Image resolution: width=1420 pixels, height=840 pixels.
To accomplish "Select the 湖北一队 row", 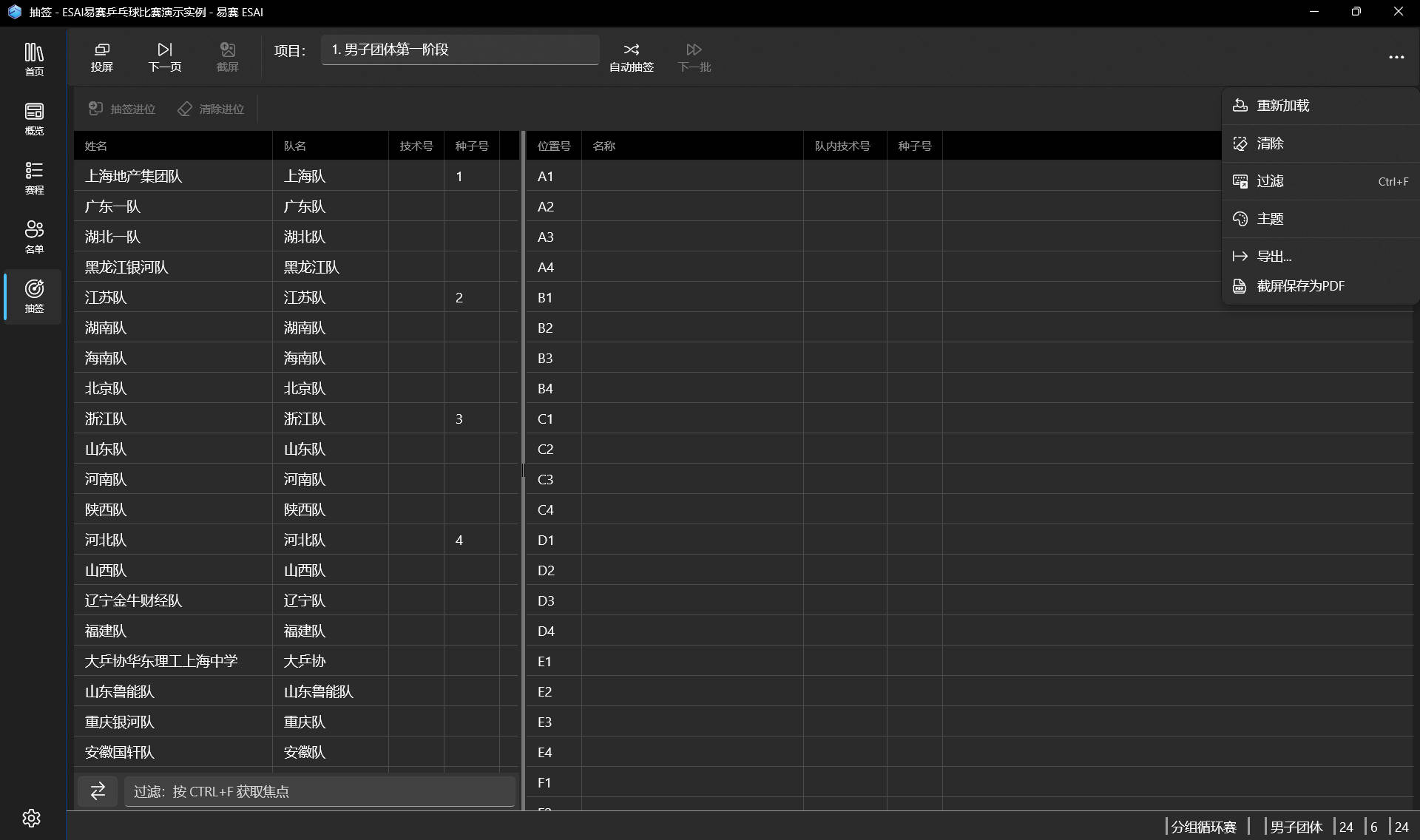I will pos(297,237).
